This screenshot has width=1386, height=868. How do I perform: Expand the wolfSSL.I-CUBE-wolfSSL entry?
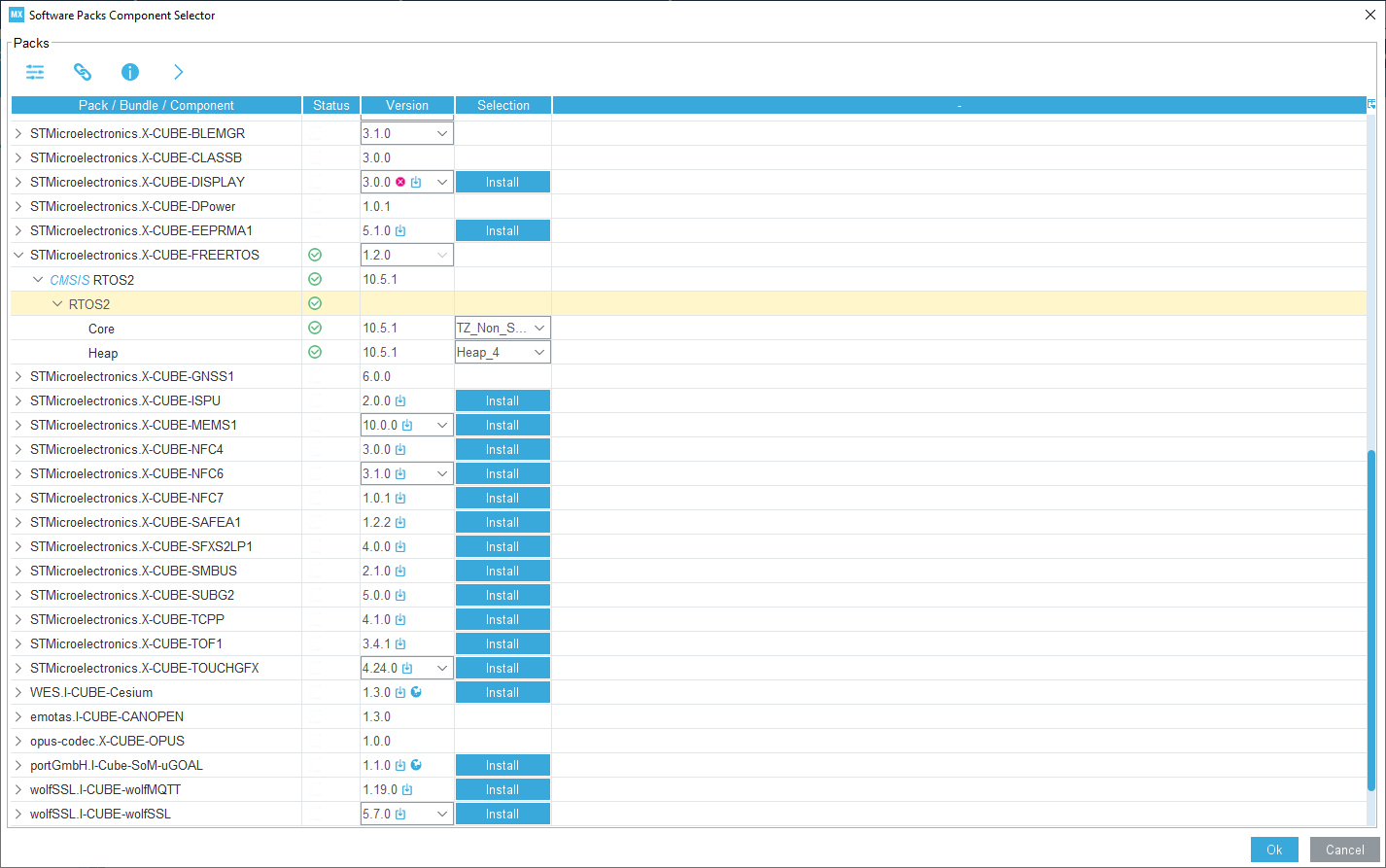point(17,814)
